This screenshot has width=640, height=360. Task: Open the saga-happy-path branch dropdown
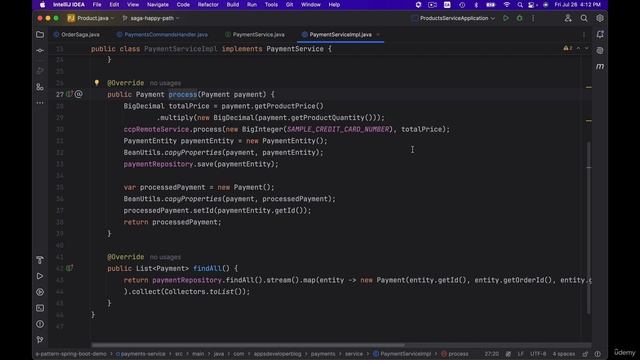[151, 18]
